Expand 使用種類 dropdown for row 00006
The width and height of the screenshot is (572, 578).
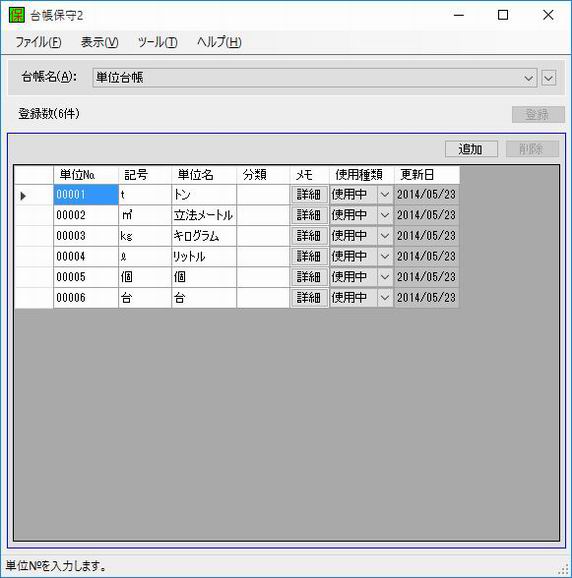click(385, 297)
